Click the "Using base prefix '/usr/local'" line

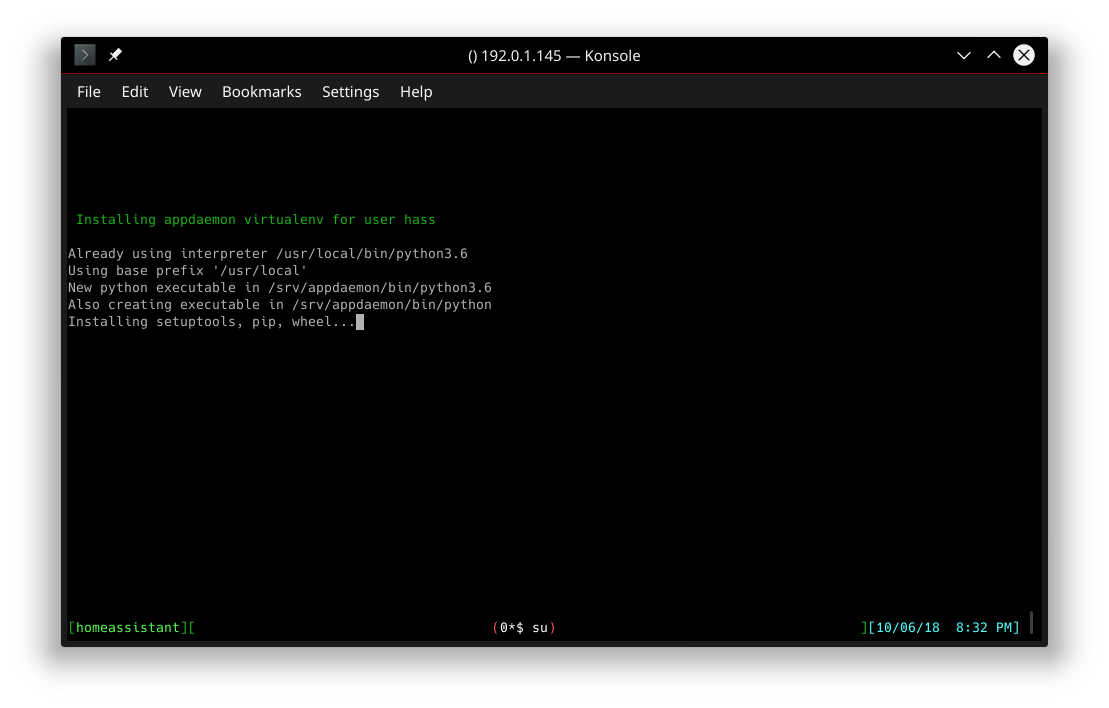187,270
